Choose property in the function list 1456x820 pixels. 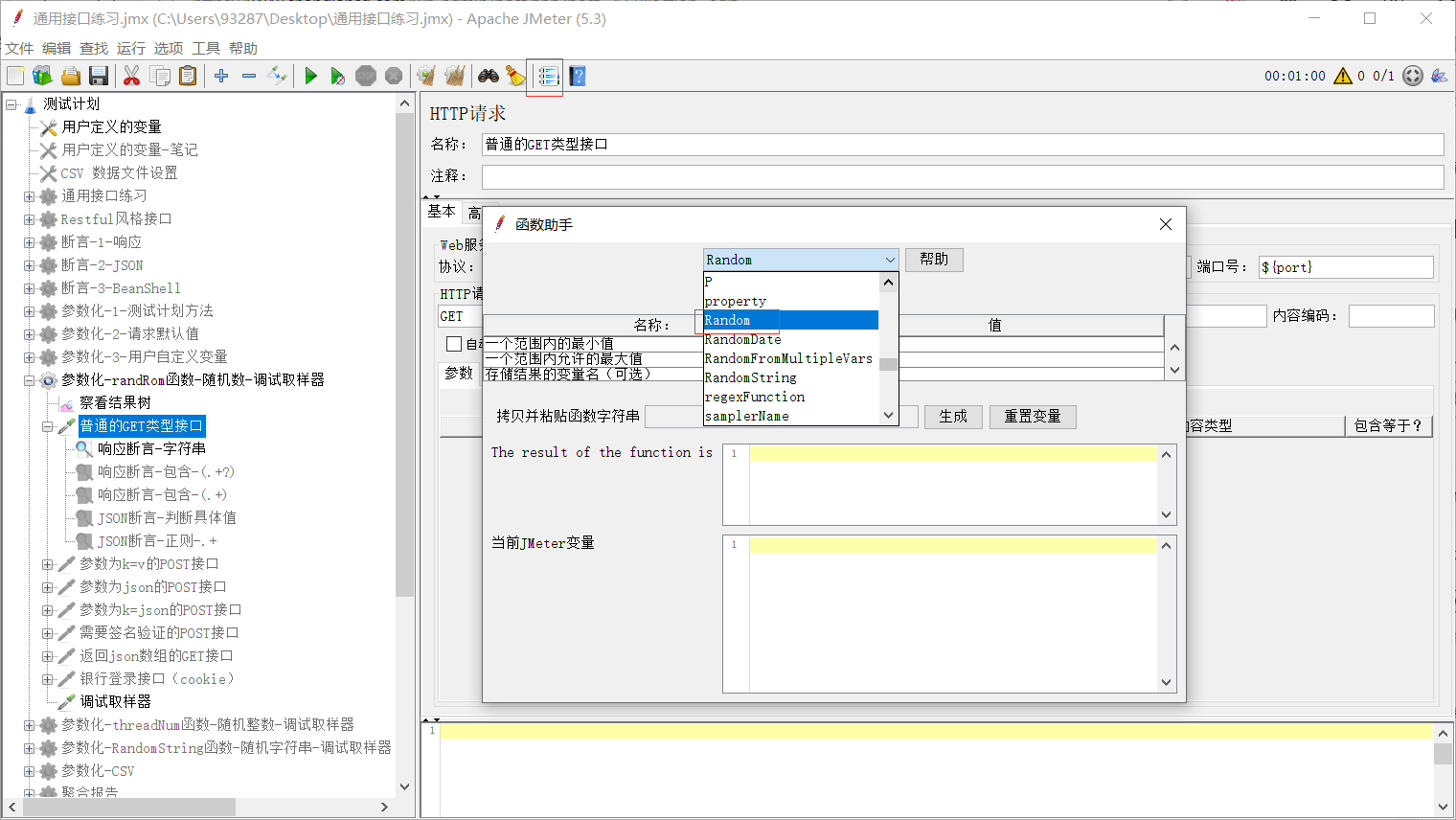pos(791,302)
